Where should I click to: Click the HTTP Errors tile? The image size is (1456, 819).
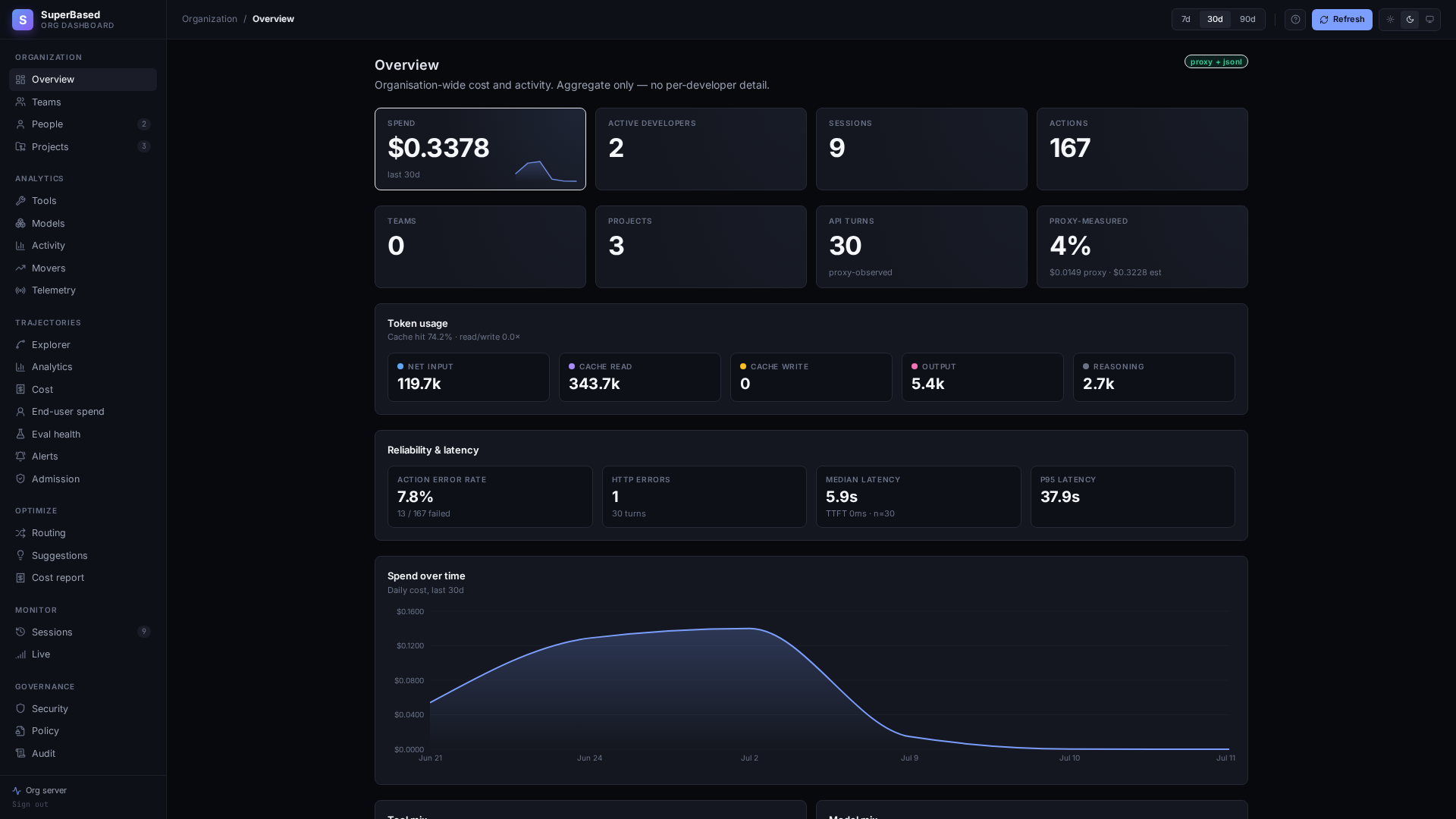(704, 497)
